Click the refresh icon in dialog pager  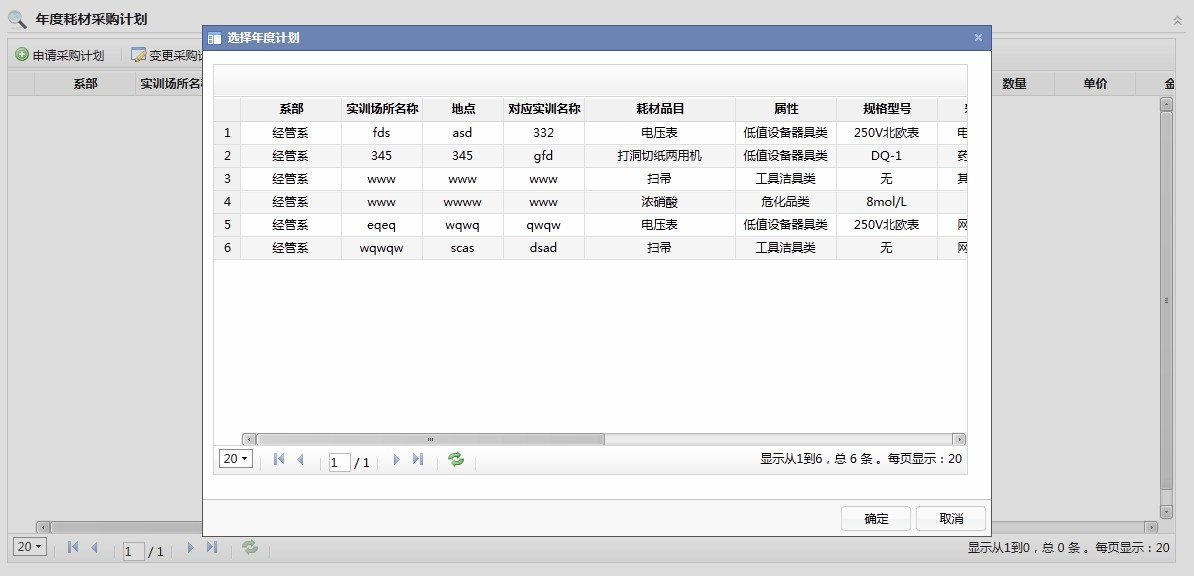click(x=456, y=460)
